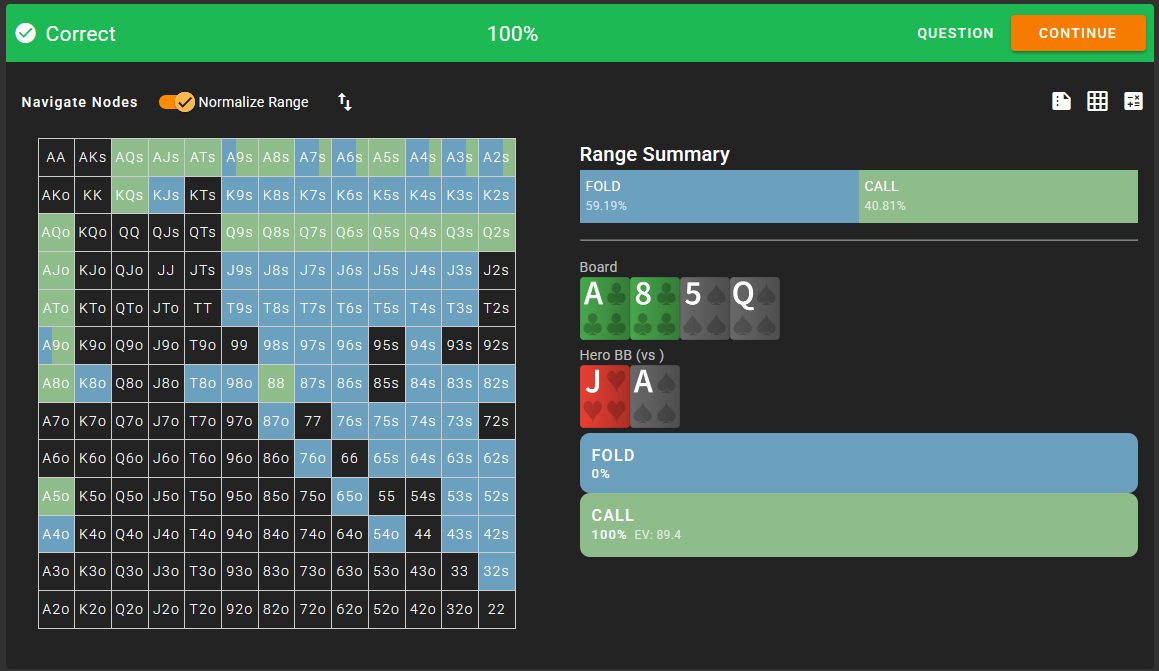This screenshot has height=671, width=1159.
Task: Select the T8o cell in range grid
Action: tap(203, 384)
